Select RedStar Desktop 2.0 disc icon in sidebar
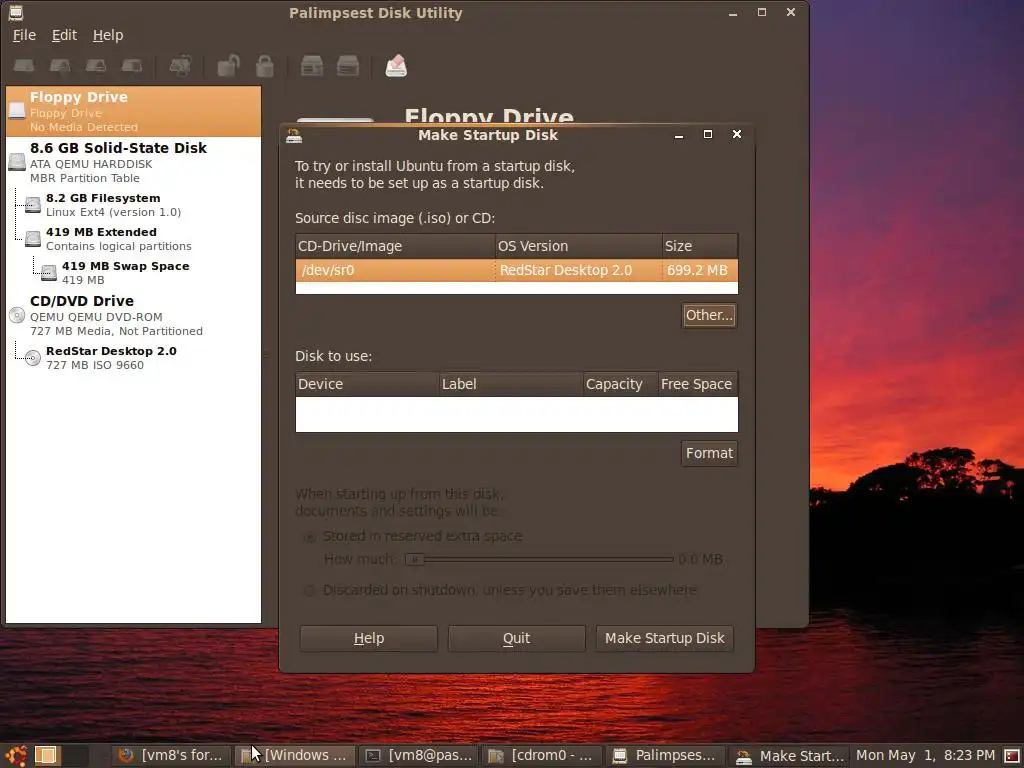1024x768 pixels. click(33, 357)
